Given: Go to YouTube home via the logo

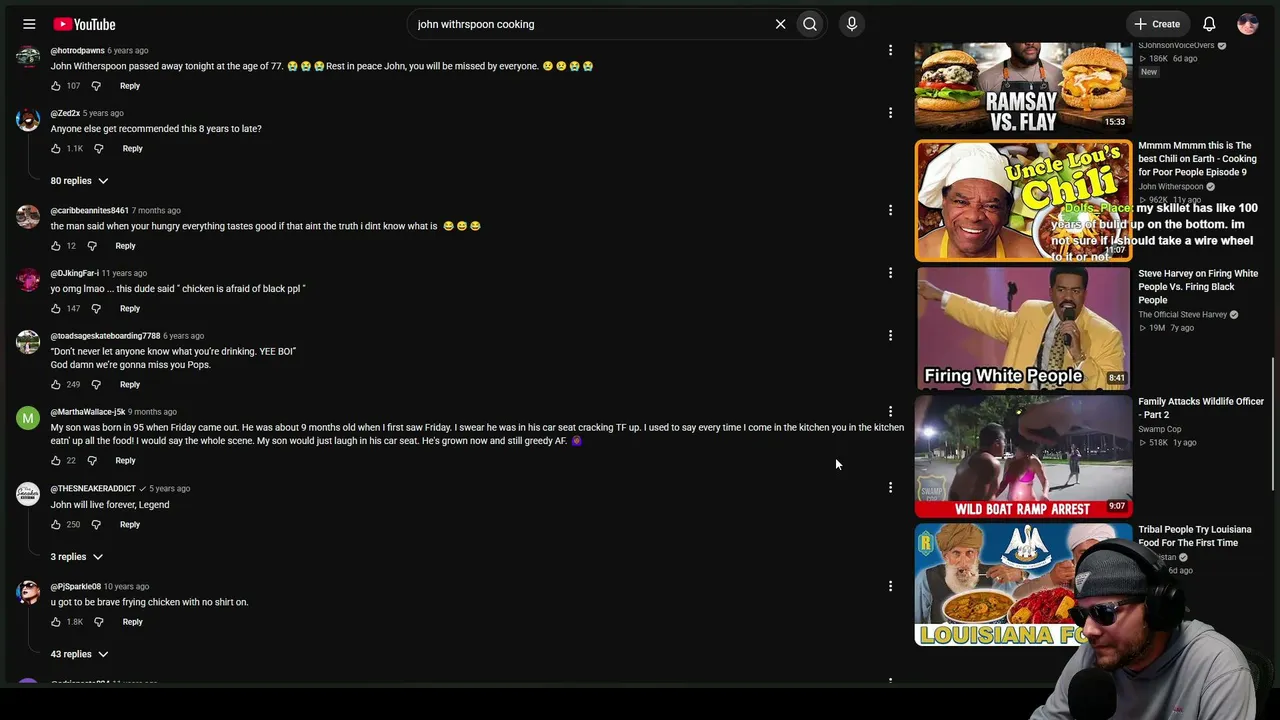Looking at the screenshot, I should click(x=84, y=24).
